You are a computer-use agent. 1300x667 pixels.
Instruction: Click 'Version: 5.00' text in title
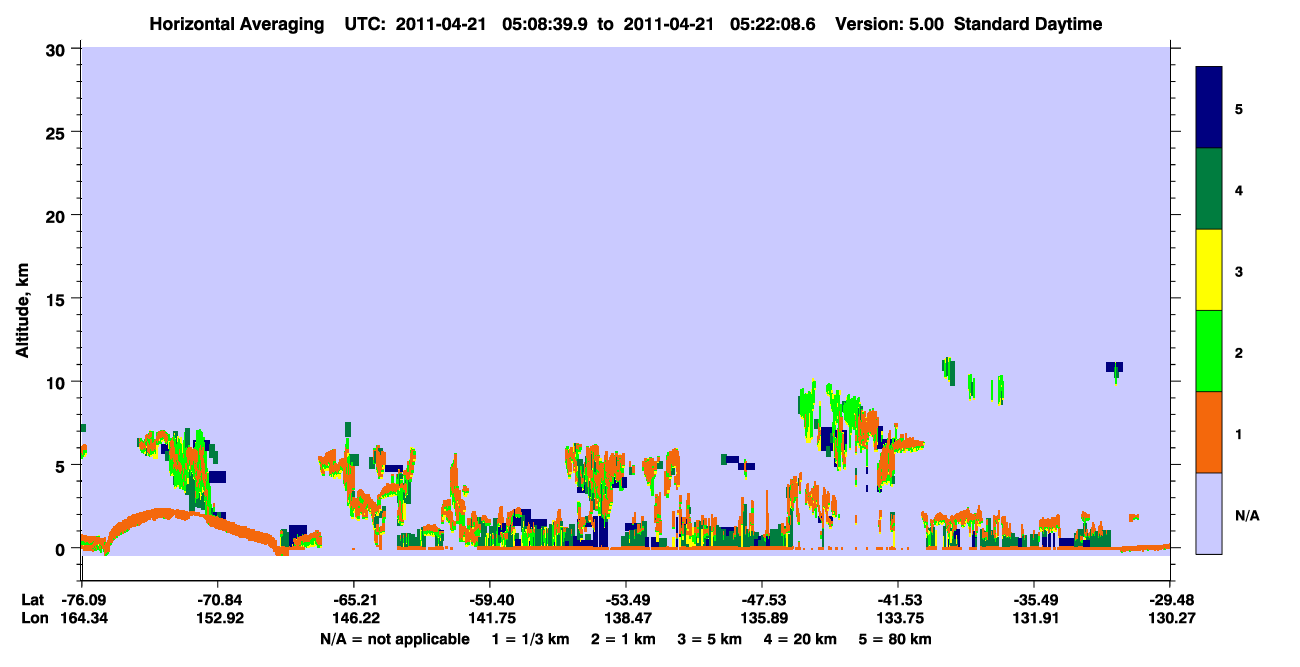890,24
